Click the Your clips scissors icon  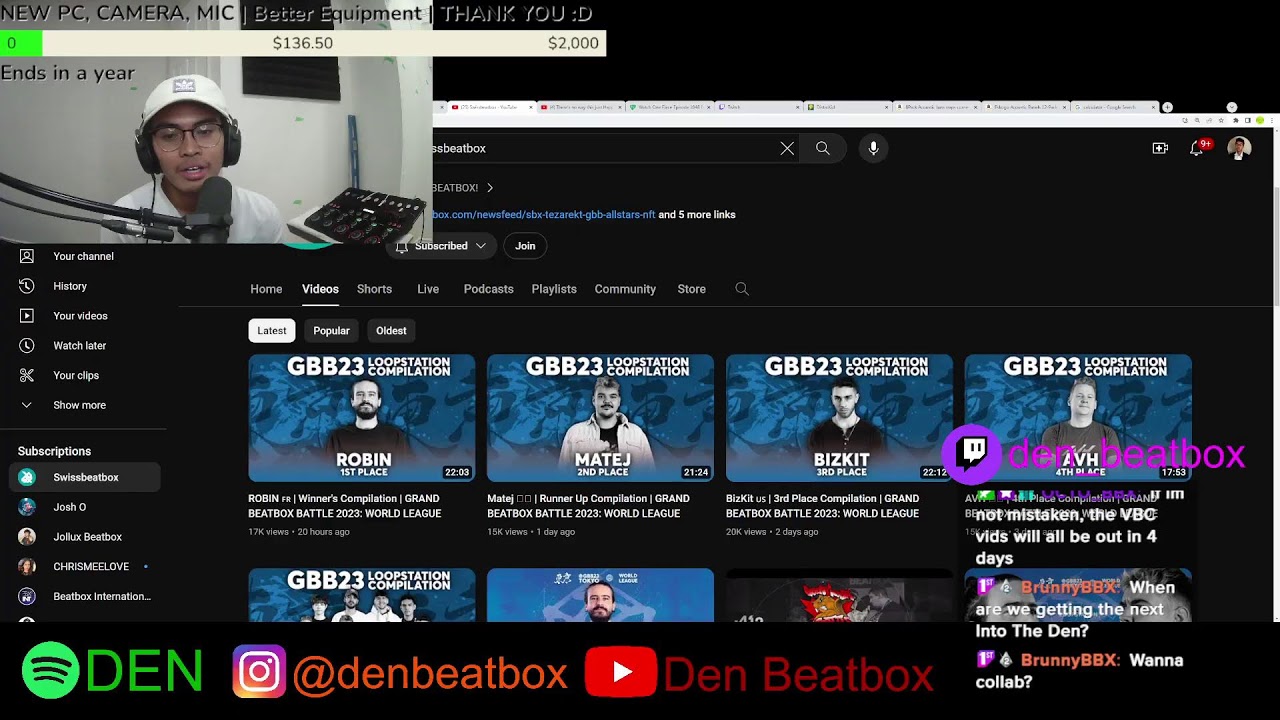(27, 375)
